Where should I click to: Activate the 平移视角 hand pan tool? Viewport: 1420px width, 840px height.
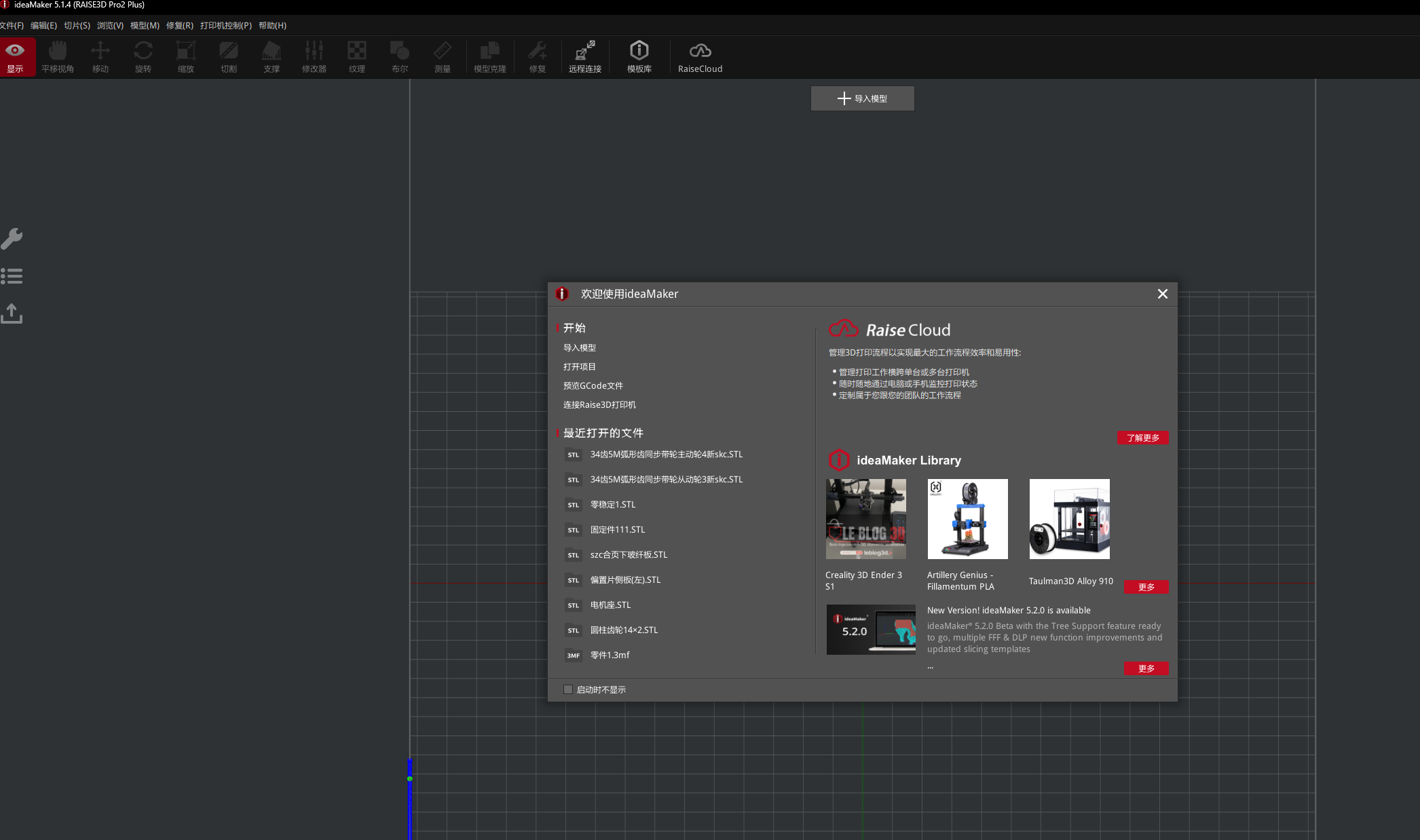click(58, 57)
